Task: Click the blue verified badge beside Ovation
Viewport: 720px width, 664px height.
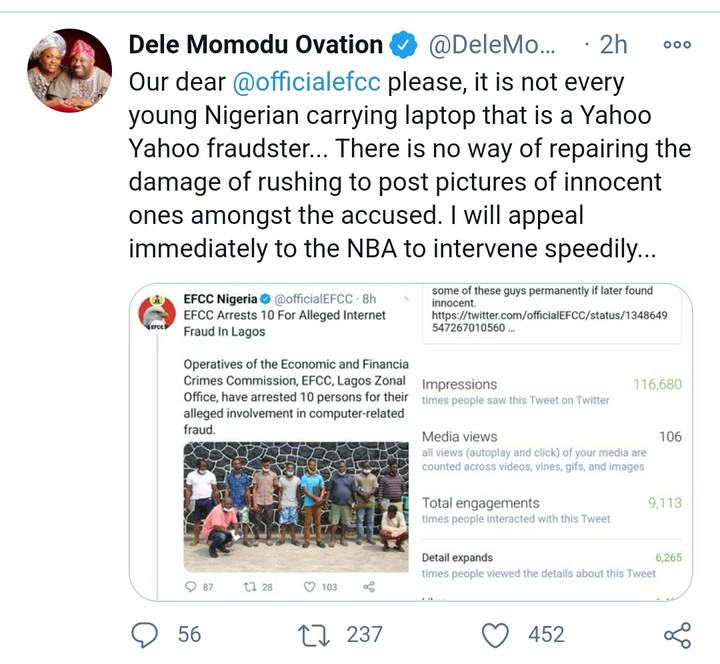Action: (x=403, y=45)
